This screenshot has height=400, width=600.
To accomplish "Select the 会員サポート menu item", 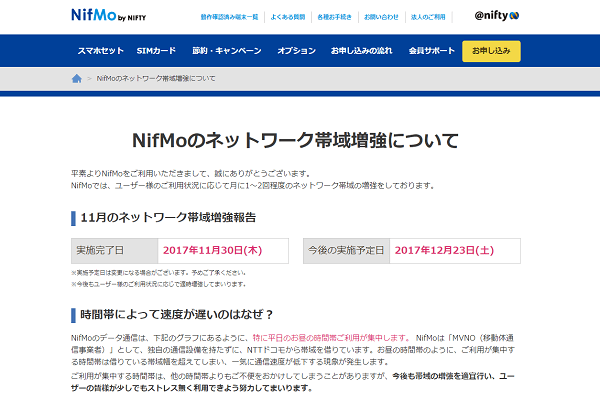I will (432, 51).
